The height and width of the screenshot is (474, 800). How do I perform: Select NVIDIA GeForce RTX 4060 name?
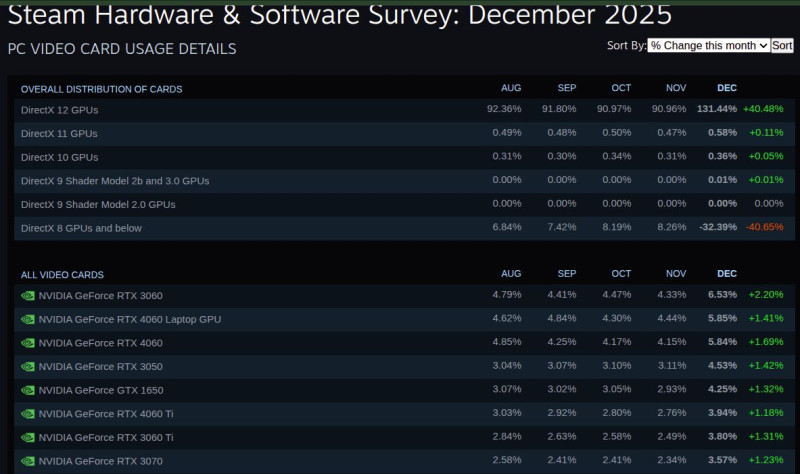(x=101, y=343)
